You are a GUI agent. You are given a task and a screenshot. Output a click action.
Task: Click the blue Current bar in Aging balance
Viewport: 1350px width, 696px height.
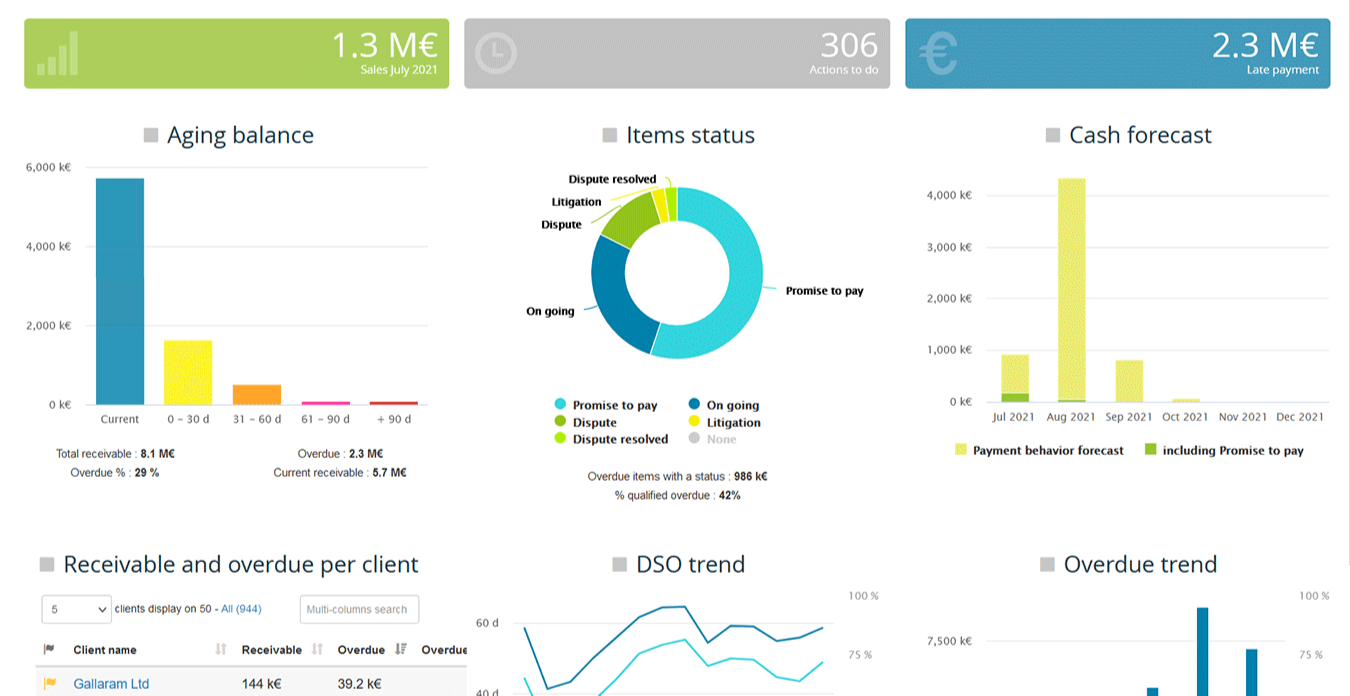(x=120, y=290)
